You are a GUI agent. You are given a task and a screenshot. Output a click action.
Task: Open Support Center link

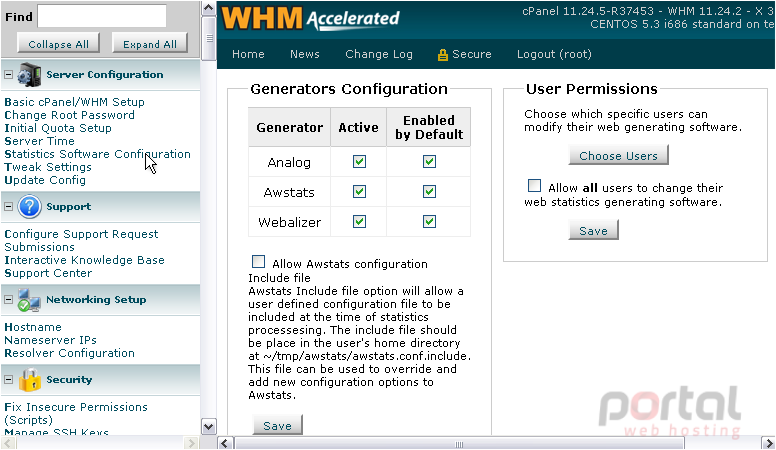(x=48, y=273)
